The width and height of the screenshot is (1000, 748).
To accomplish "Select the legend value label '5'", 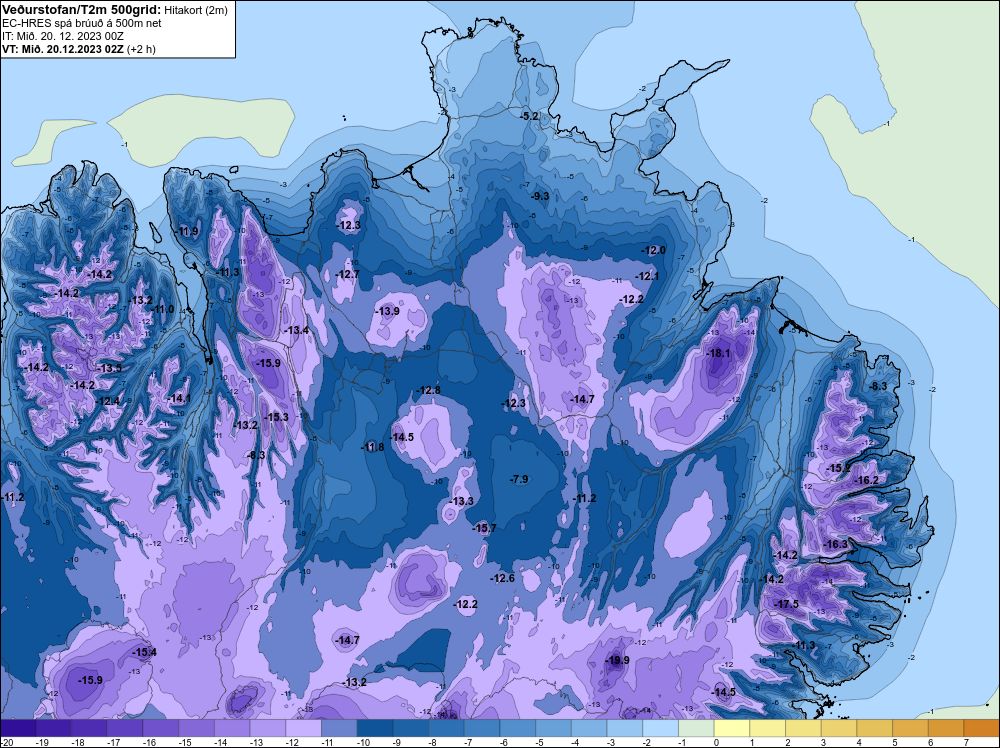I will pyautogui.click(x=895, y=742).
